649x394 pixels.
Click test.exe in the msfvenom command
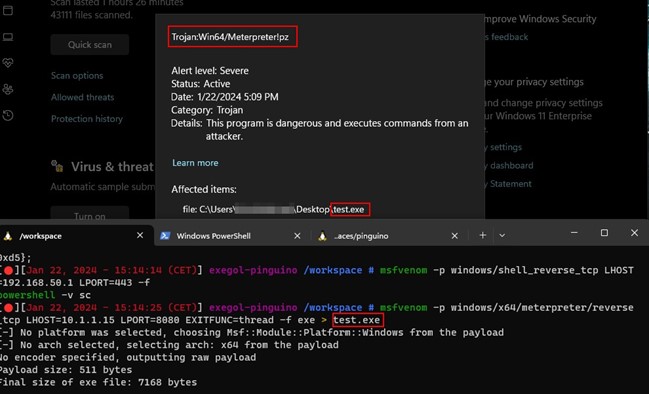[357, 320]
